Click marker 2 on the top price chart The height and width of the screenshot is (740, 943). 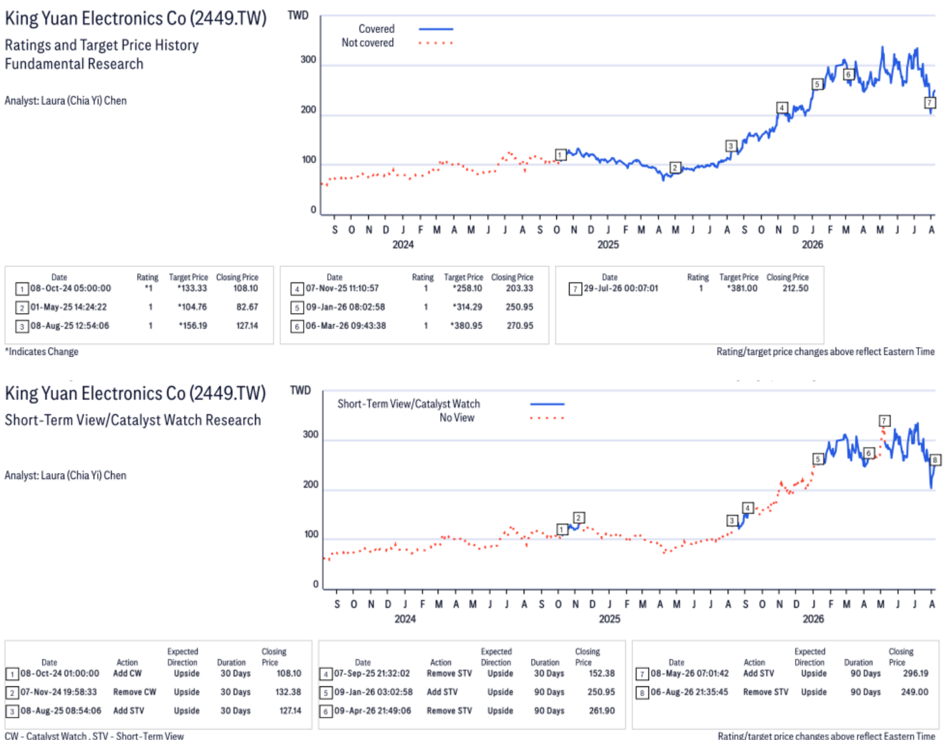coord(675,168)
